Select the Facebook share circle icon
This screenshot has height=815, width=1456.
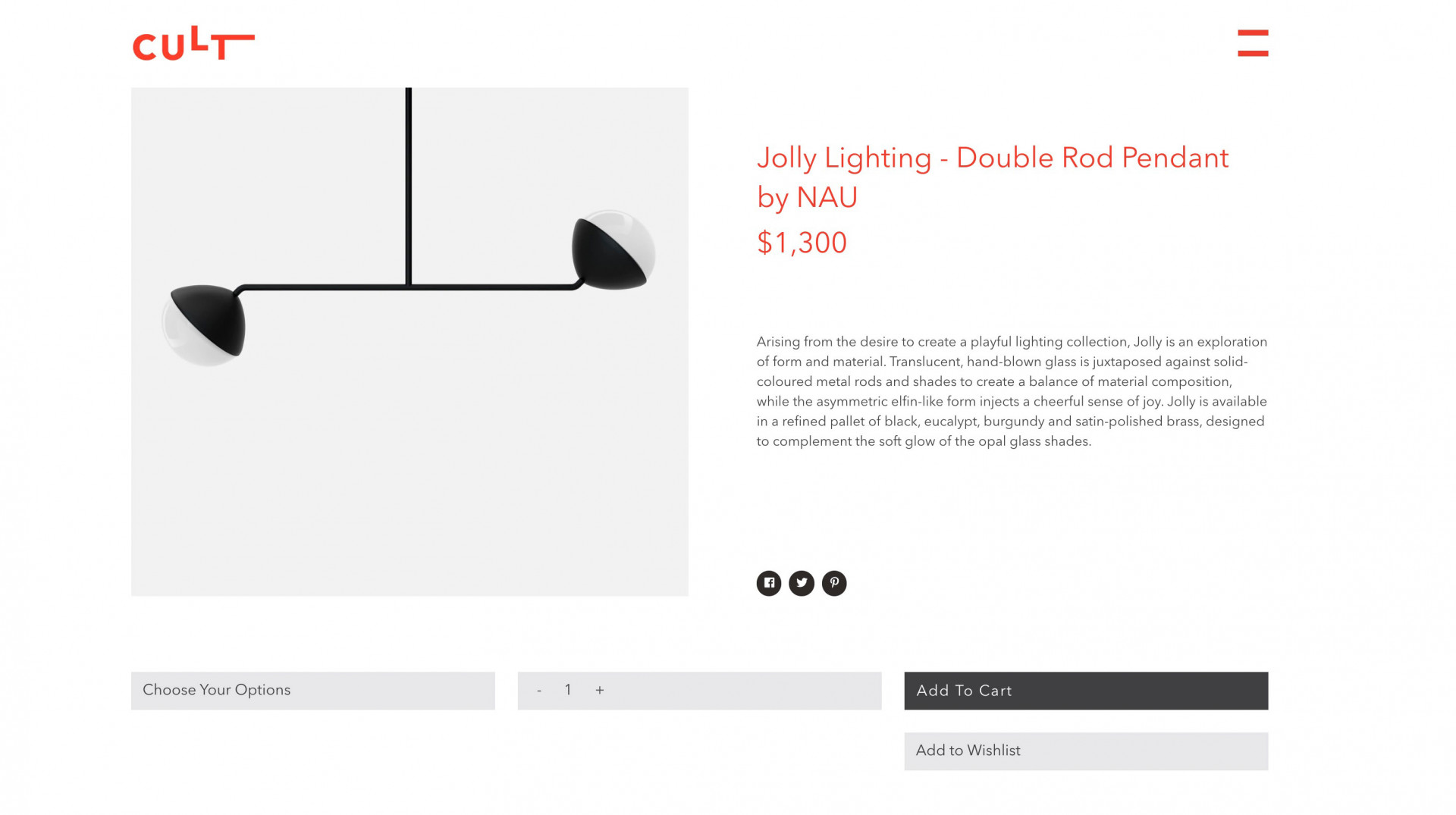click(768, 583)
